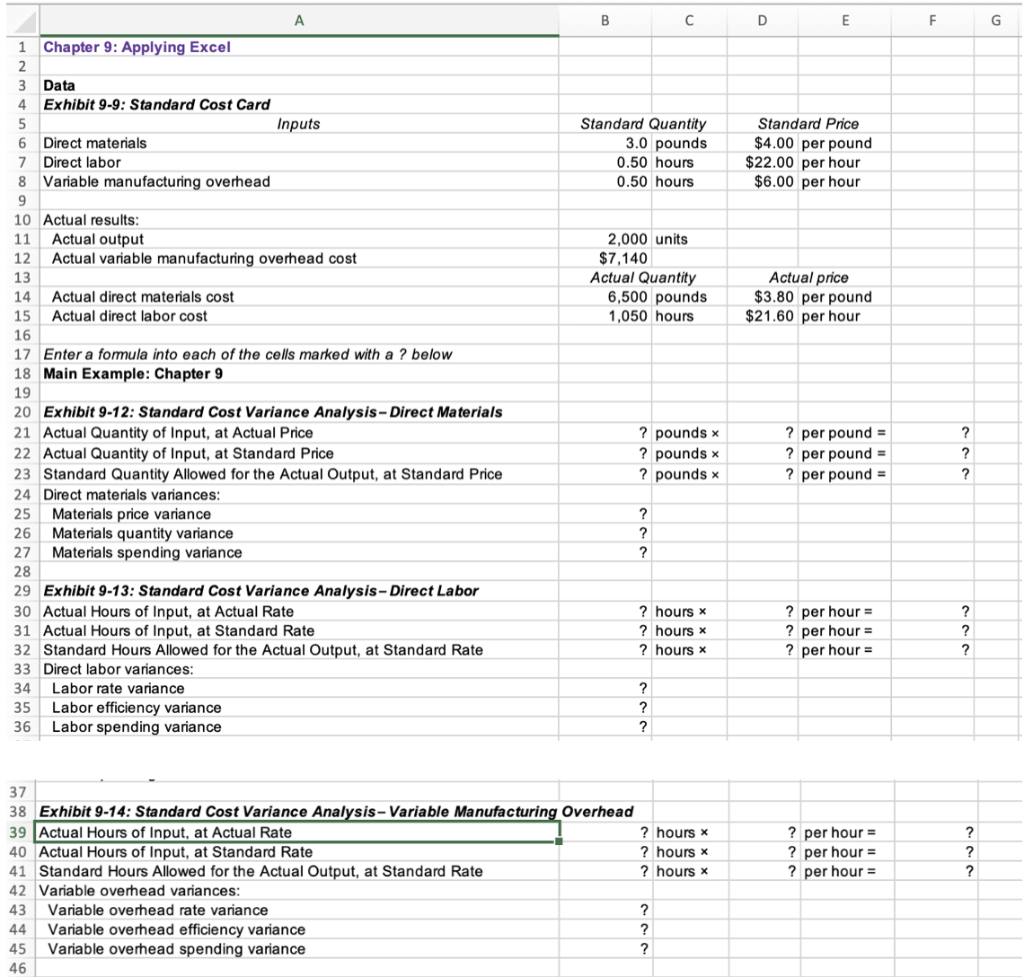Select the cell showing '$7,140'
The image size is (1024, 977).
(604, 258)
